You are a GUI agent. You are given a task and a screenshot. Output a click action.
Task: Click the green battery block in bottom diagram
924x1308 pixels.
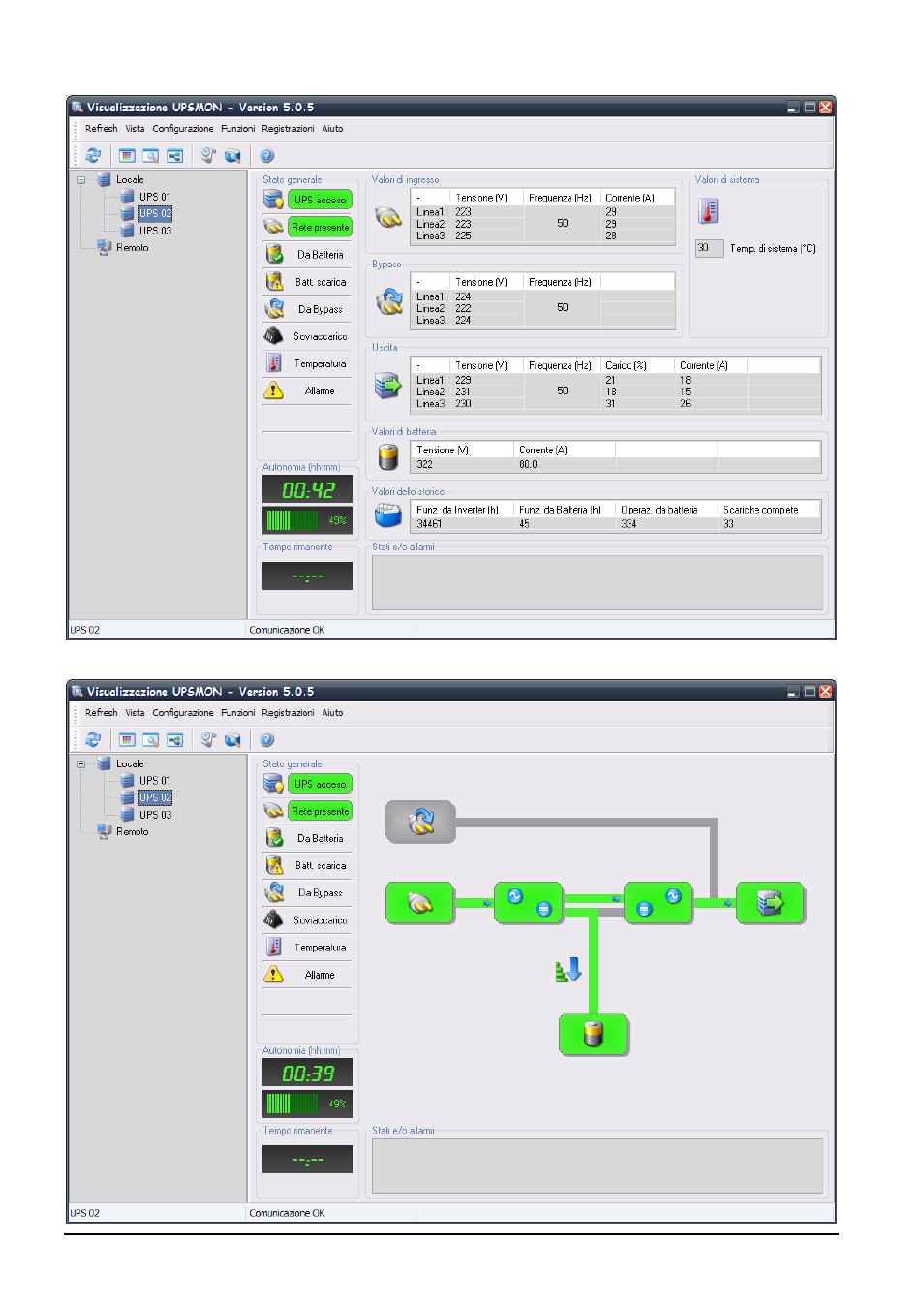coord(594,1035)
